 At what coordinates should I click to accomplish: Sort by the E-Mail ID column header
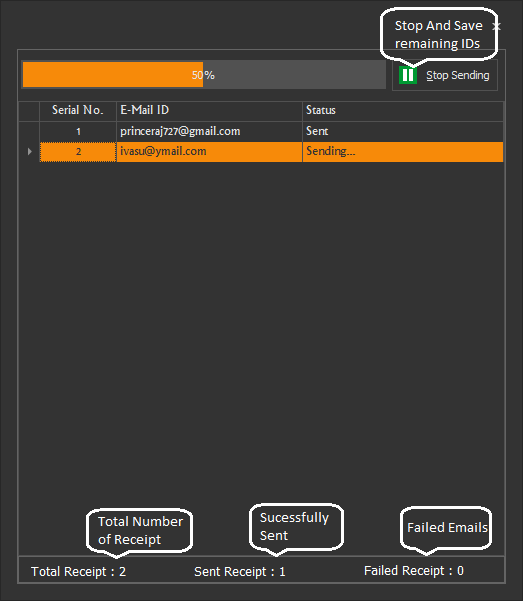pos(209,110)
